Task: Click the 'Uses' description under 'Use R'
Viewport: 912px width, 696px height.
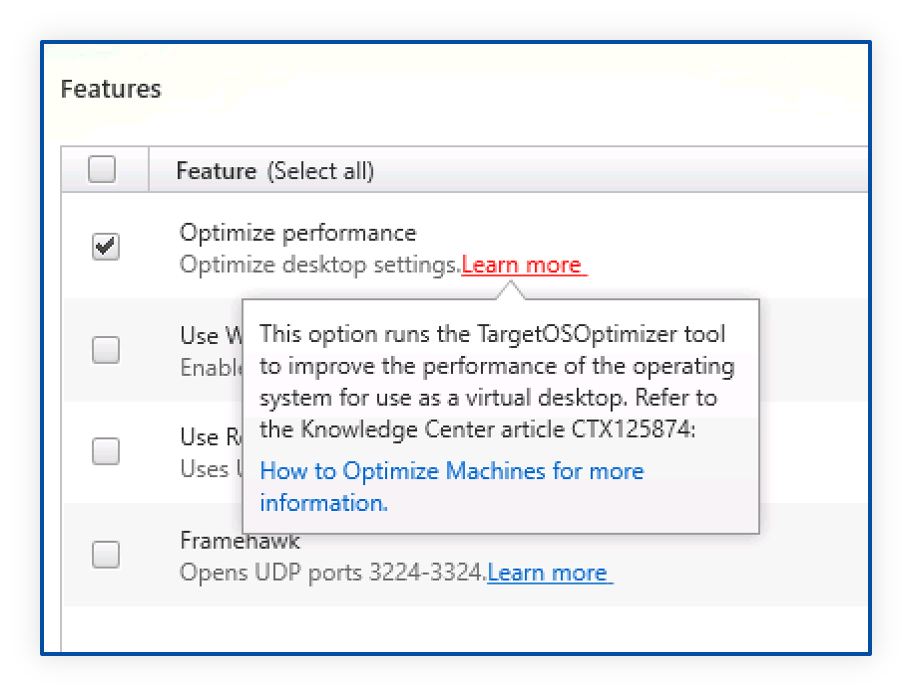Action: tap(206, 468)
